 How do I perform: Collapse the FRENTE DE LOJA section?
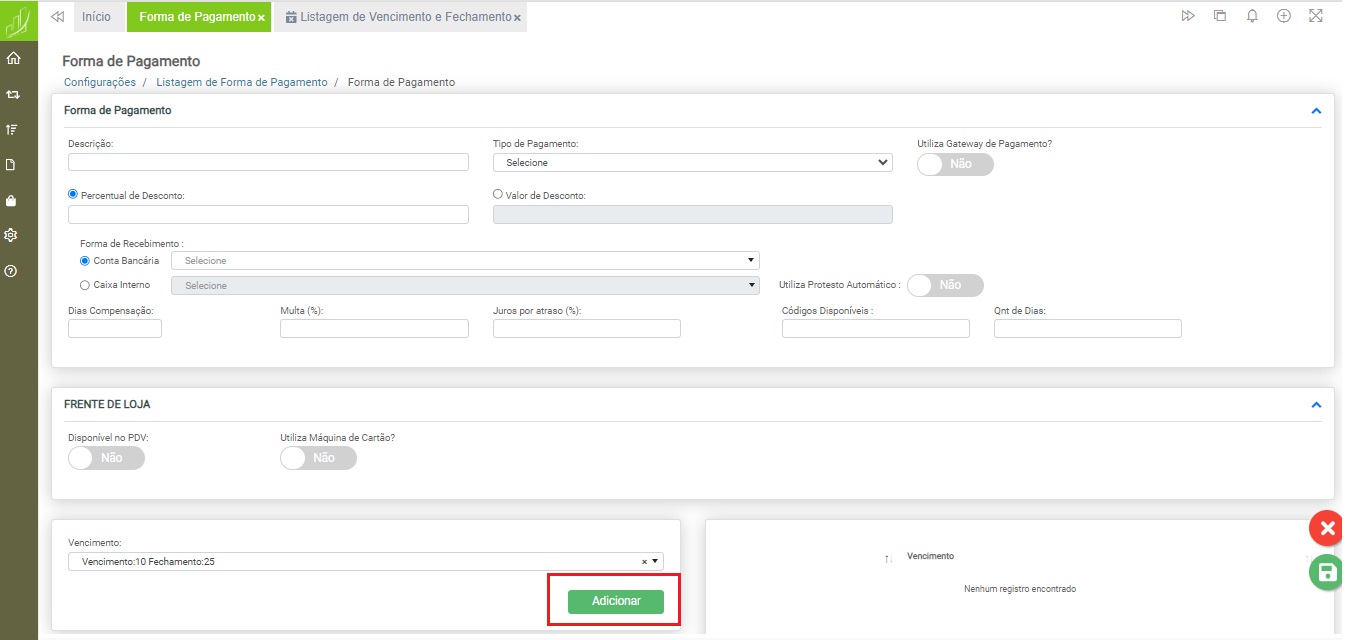[x=1316, y=405]
